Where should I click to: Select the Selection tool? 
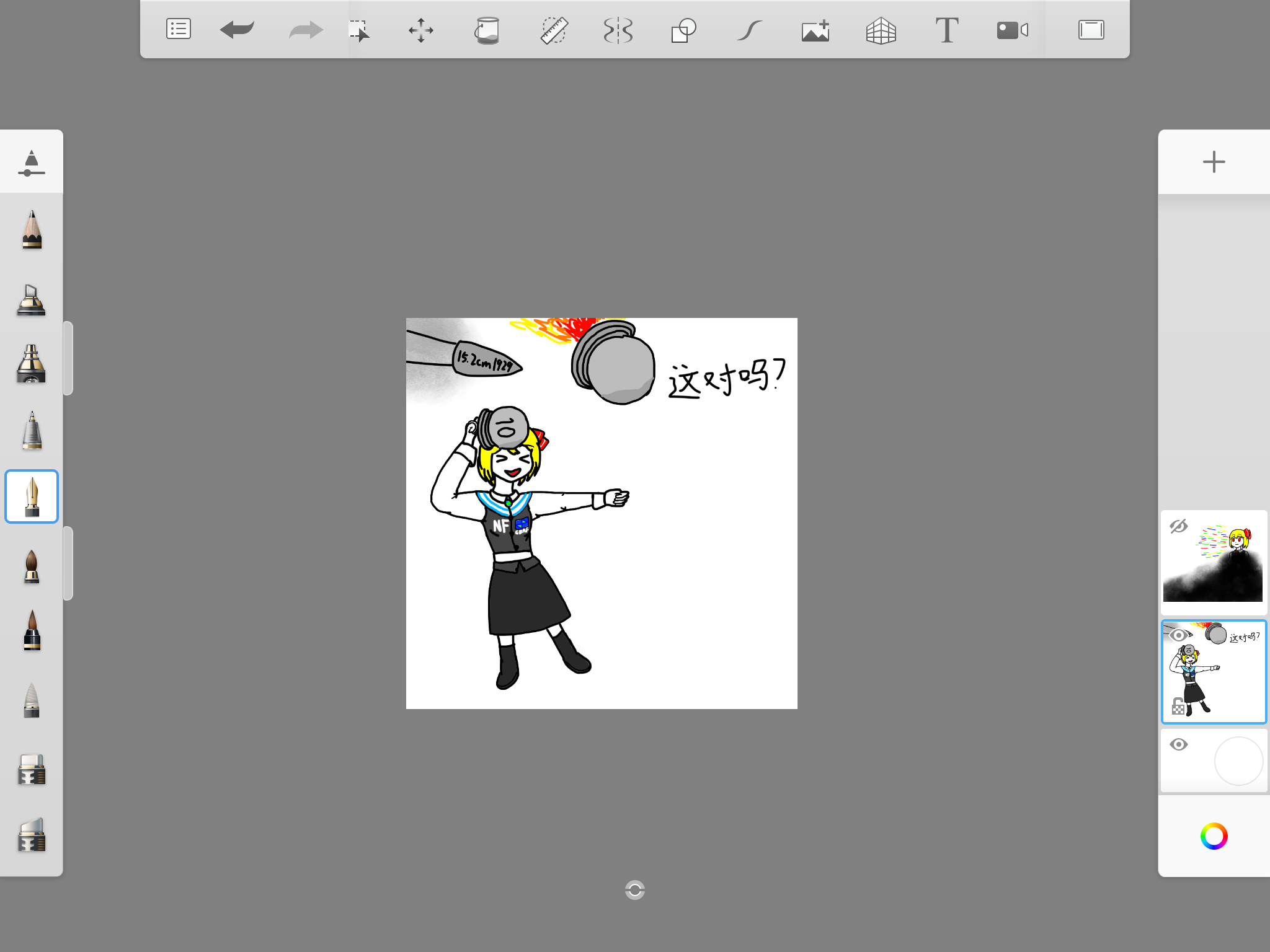359,30
